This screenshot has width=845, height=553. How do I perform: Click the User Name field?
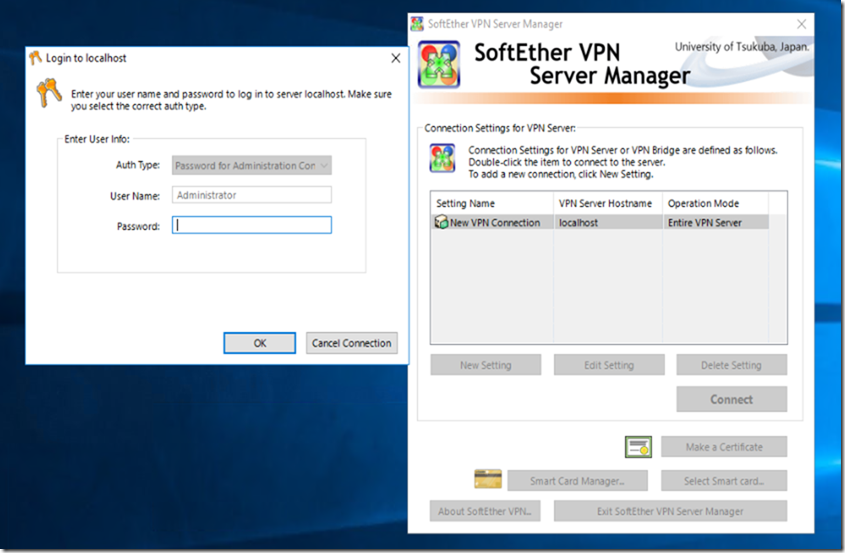(x=252, y=196)
